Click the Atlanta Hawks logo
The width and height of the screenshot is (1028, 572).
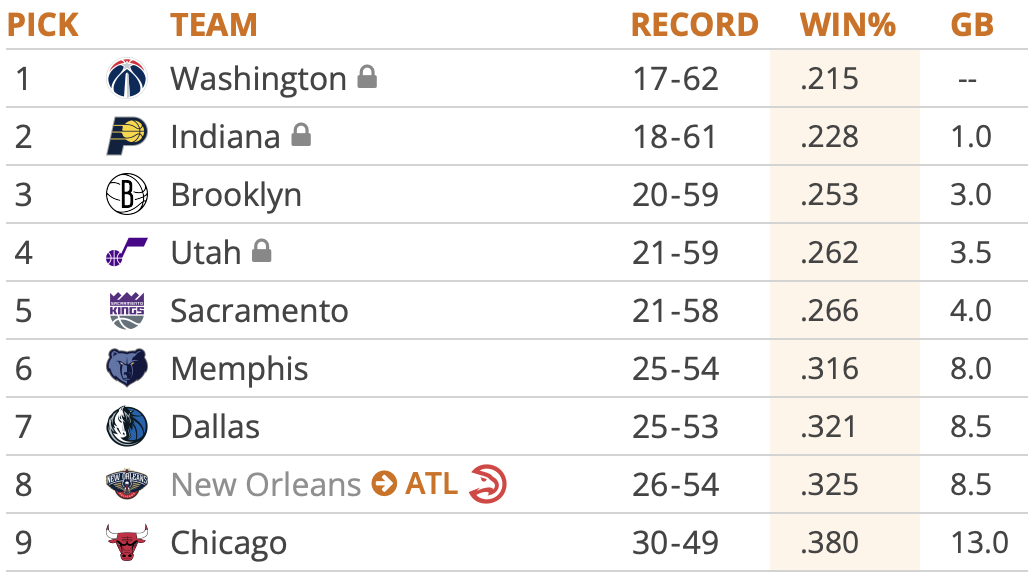[x=488, y=485]
